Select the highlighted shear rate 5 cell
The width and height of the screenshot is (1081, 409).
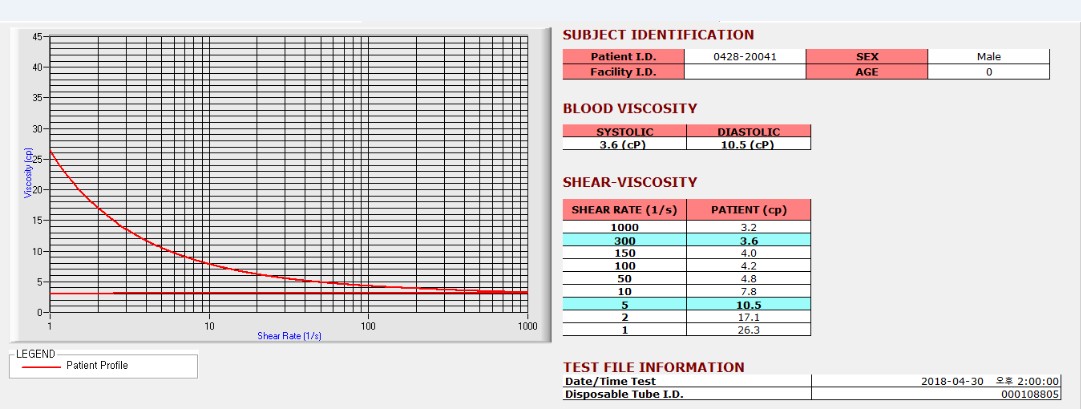pyautogui.click(x=625, y=304)
